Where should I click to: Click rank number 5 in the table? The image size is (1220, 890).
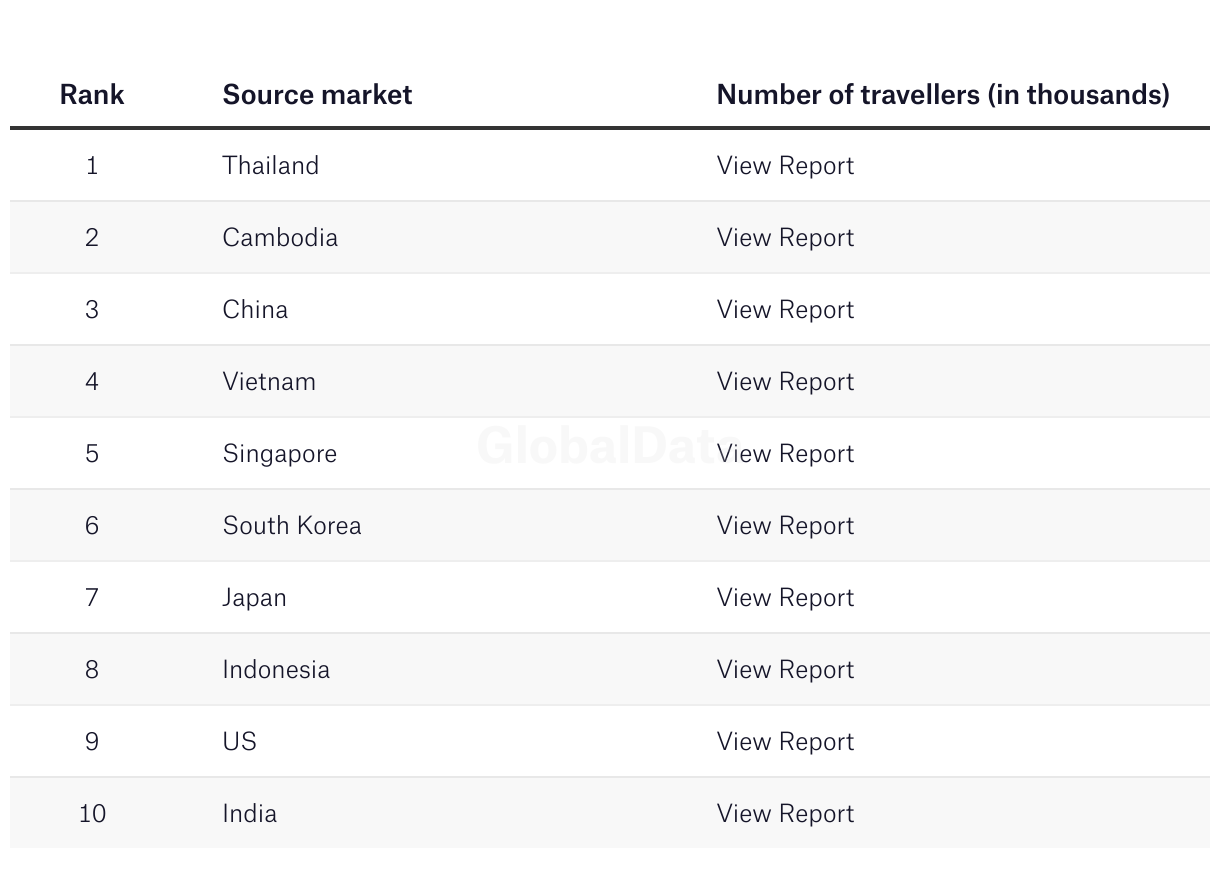coord(92,453)
